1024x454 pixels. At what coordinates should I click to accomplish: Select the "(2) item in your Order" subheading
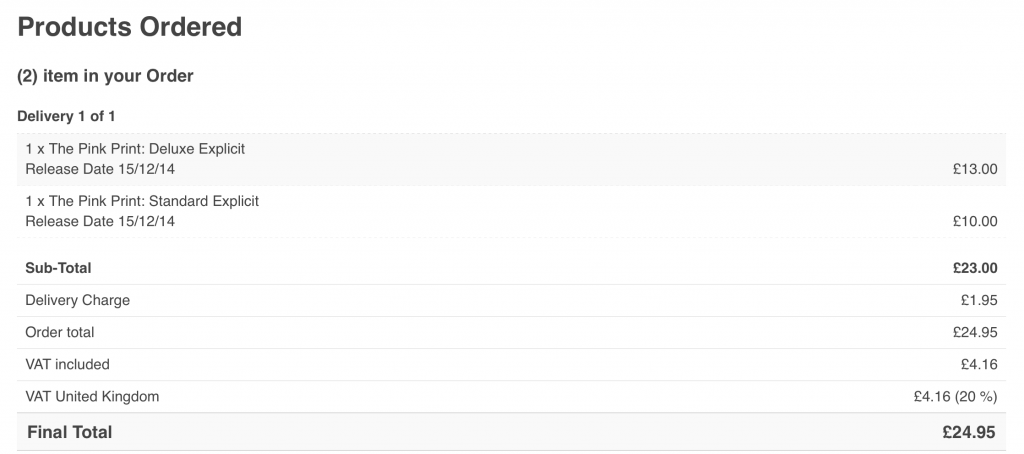pos(105,76)
